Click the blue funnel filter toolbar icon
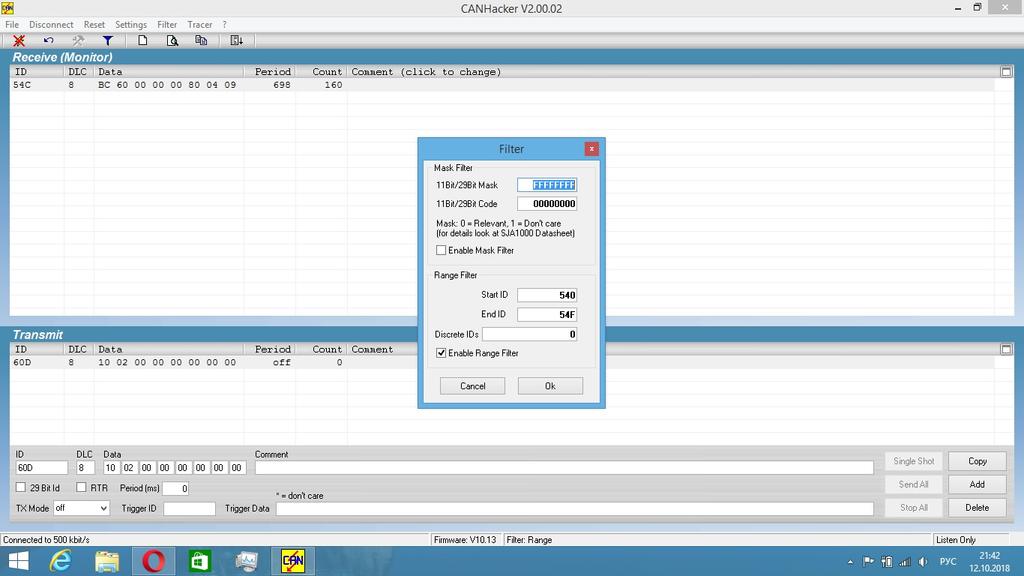 [107, 41]
